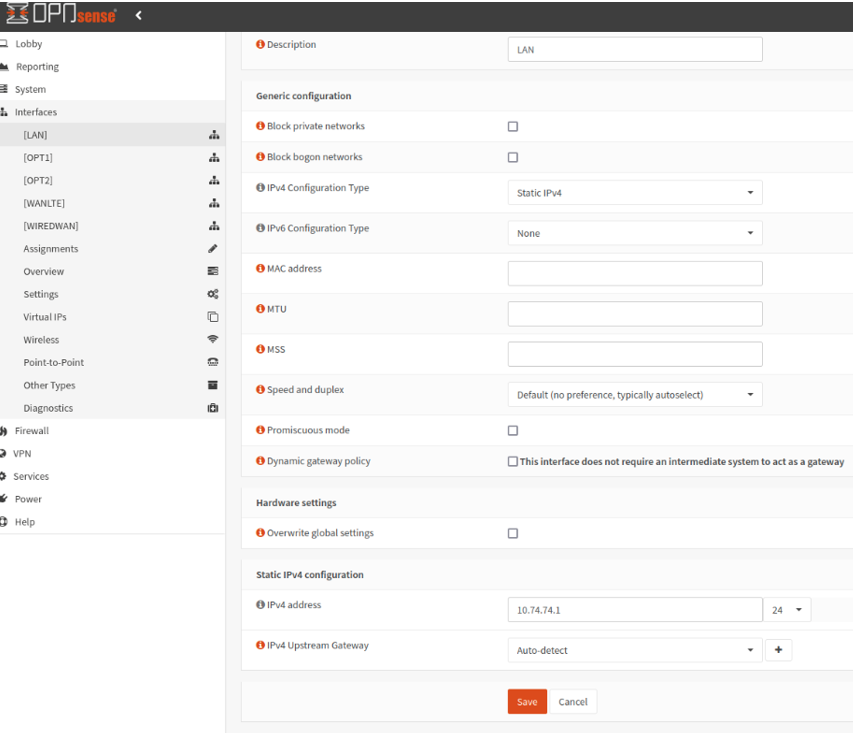Show help for Dynamic gateway policy
The width and height of the screenshot is (853, 733).
click(x=261, y=461)
